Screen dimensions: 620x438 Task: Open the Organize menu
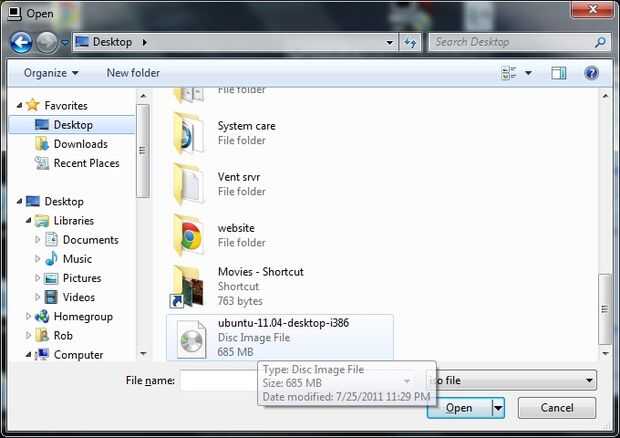51,73
